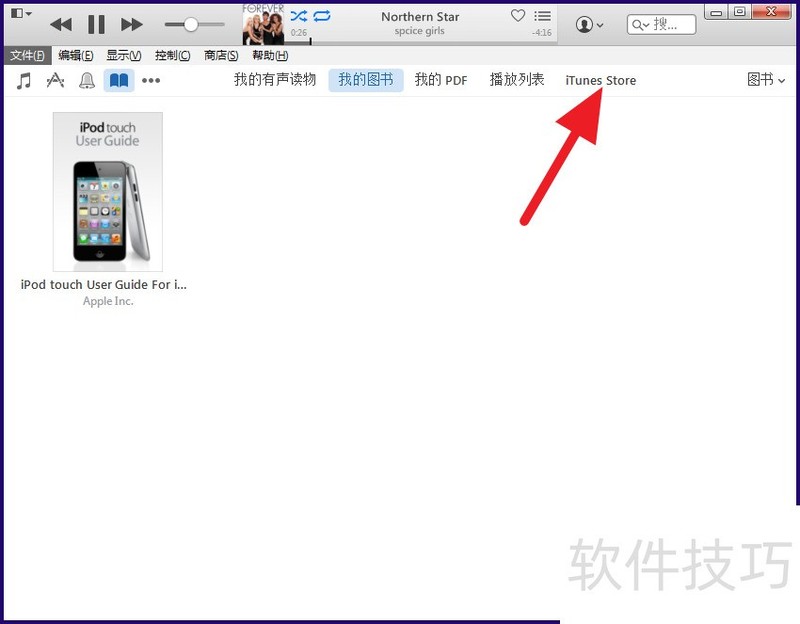
Task: Expand the 图书 view dropdown
Action: point(766,80)
